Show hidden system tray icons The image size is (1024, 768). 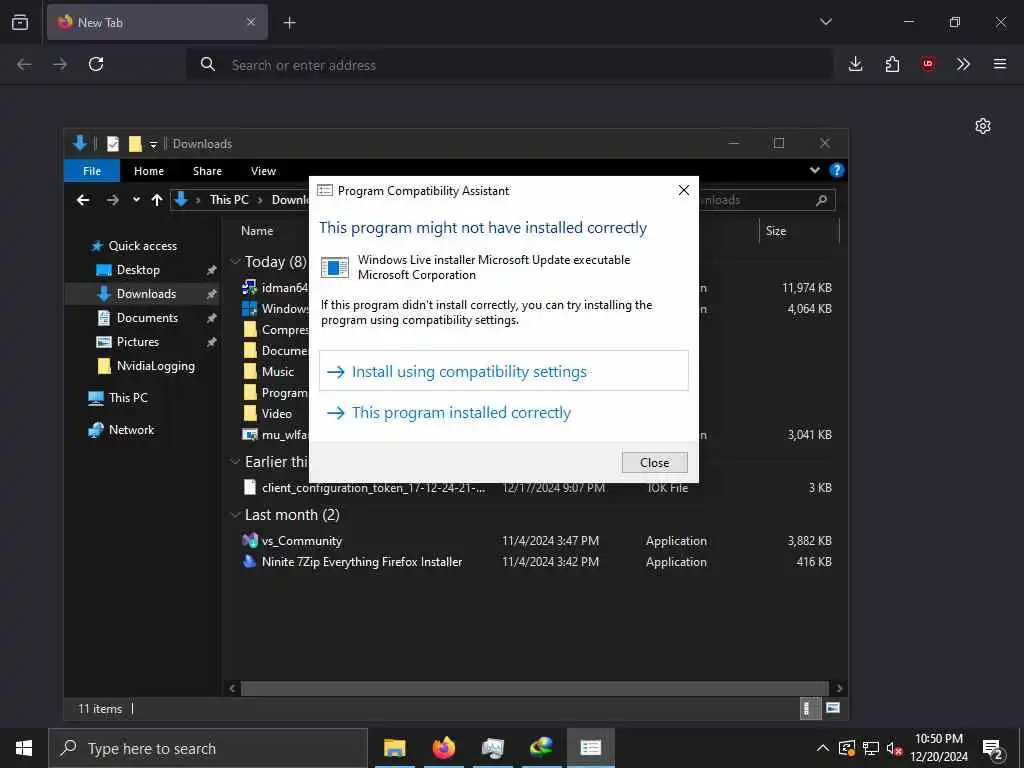823,748
